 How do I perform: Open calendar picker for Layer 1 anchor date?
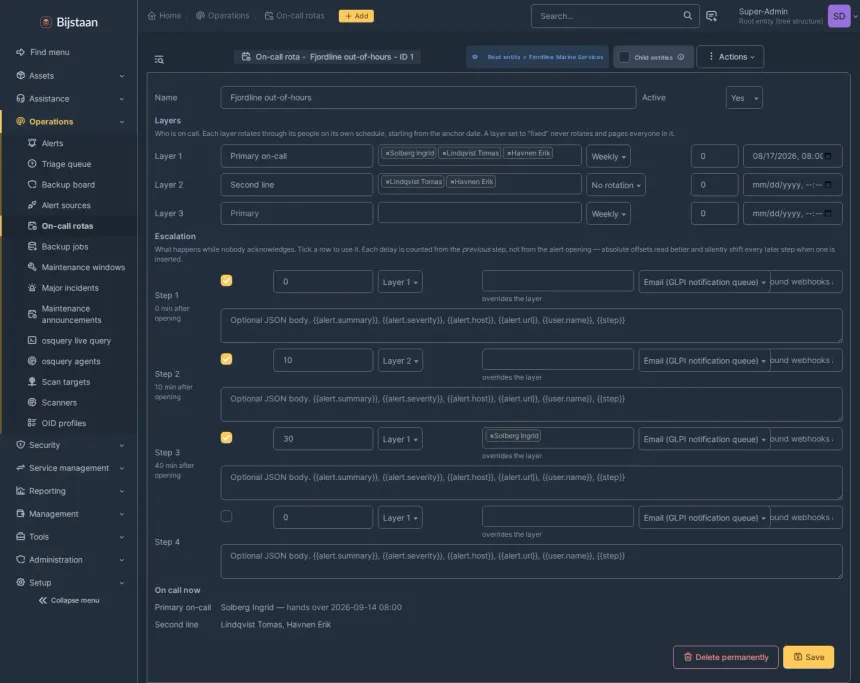point(828,156)
